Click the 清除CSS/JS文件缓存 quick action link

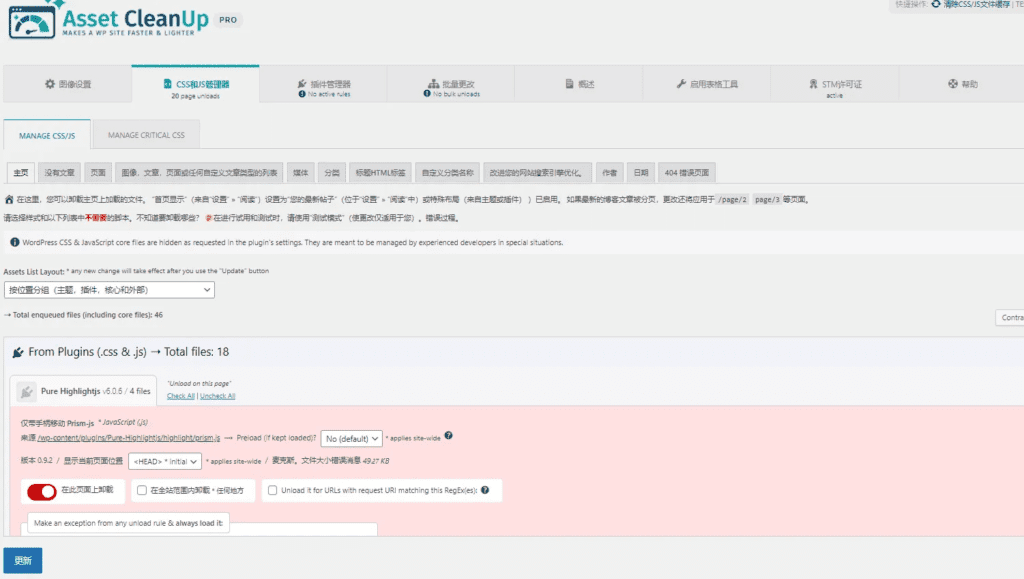pyautogui.click(x=976, y=4)
